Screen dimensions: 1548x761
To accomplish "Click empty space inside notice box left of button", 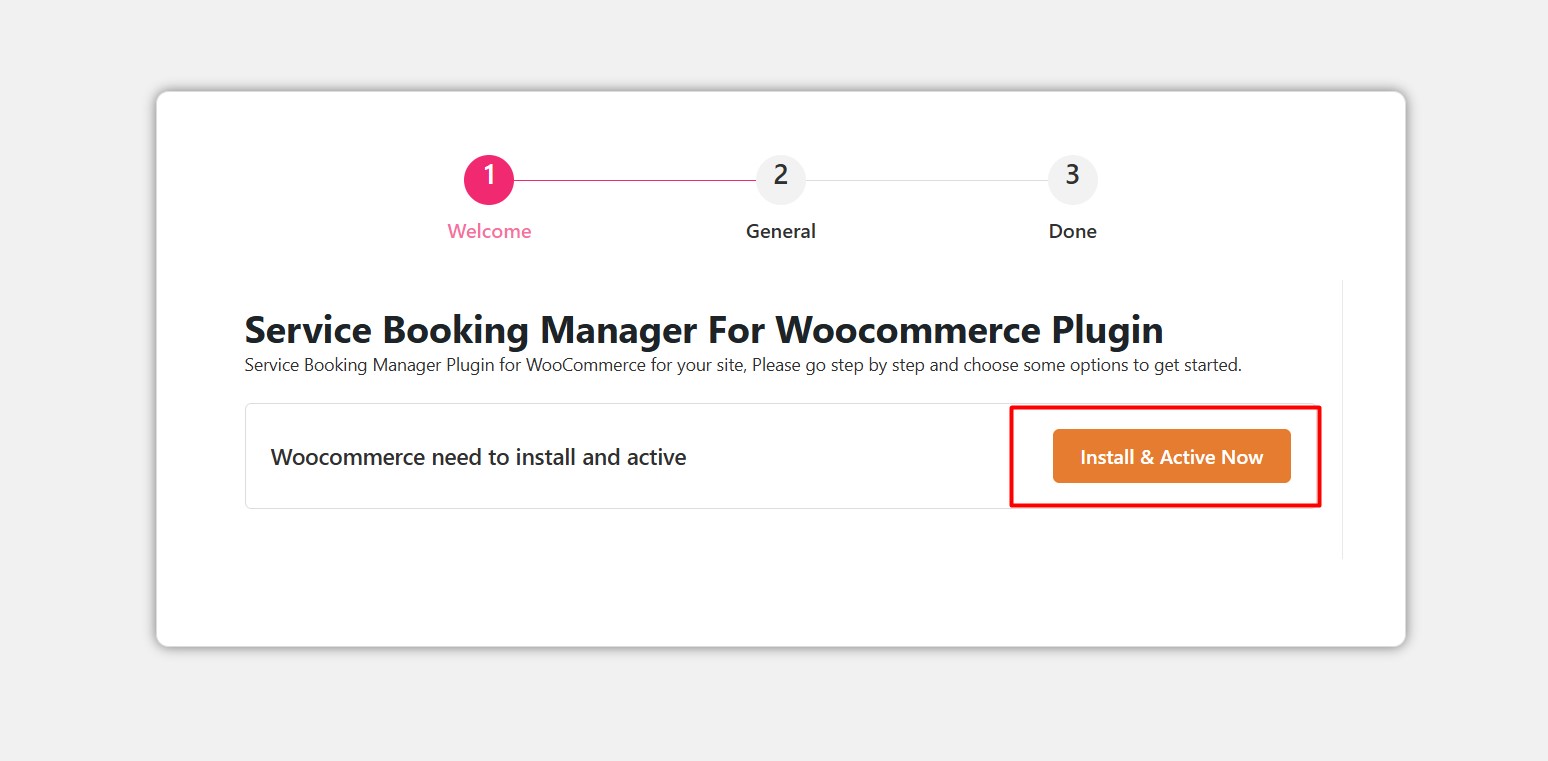I will coord(850,457).
